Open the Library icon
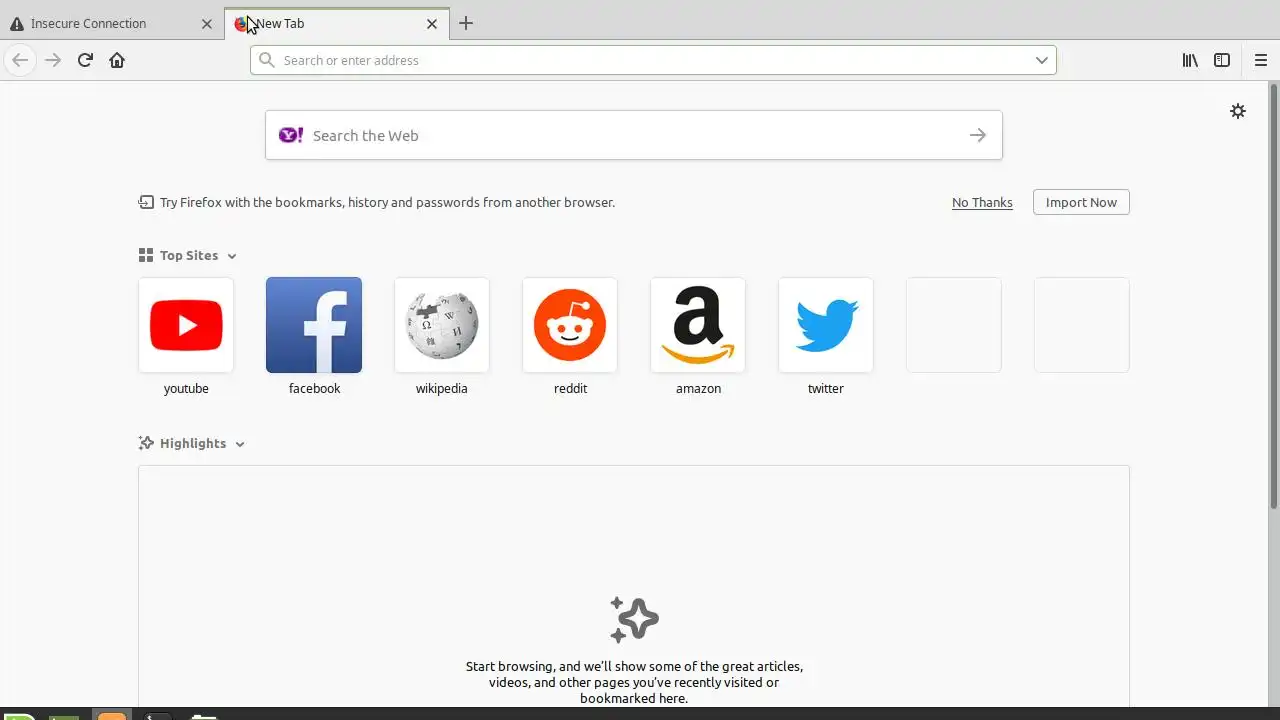The image size is (1280, 720). pyautogui.click(x=1190, y=60)
